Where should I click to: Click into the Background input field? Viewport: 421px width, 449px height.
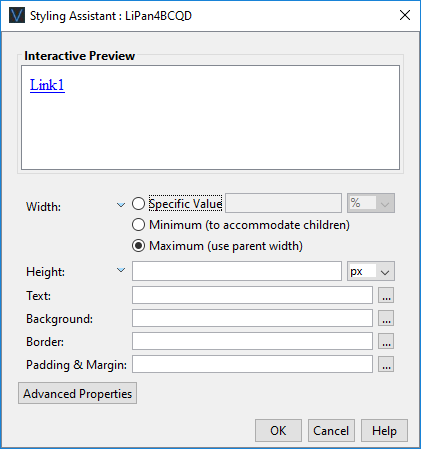pos(252,318)
